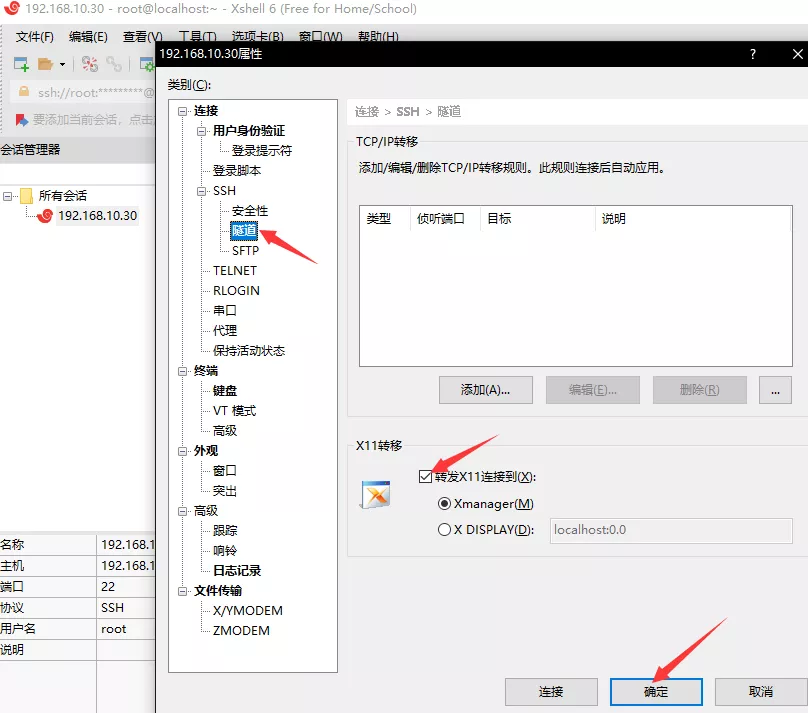
Task: Click the Xmanager icon in X11 section
Action: pyautogui.click(x=376, y=495)
